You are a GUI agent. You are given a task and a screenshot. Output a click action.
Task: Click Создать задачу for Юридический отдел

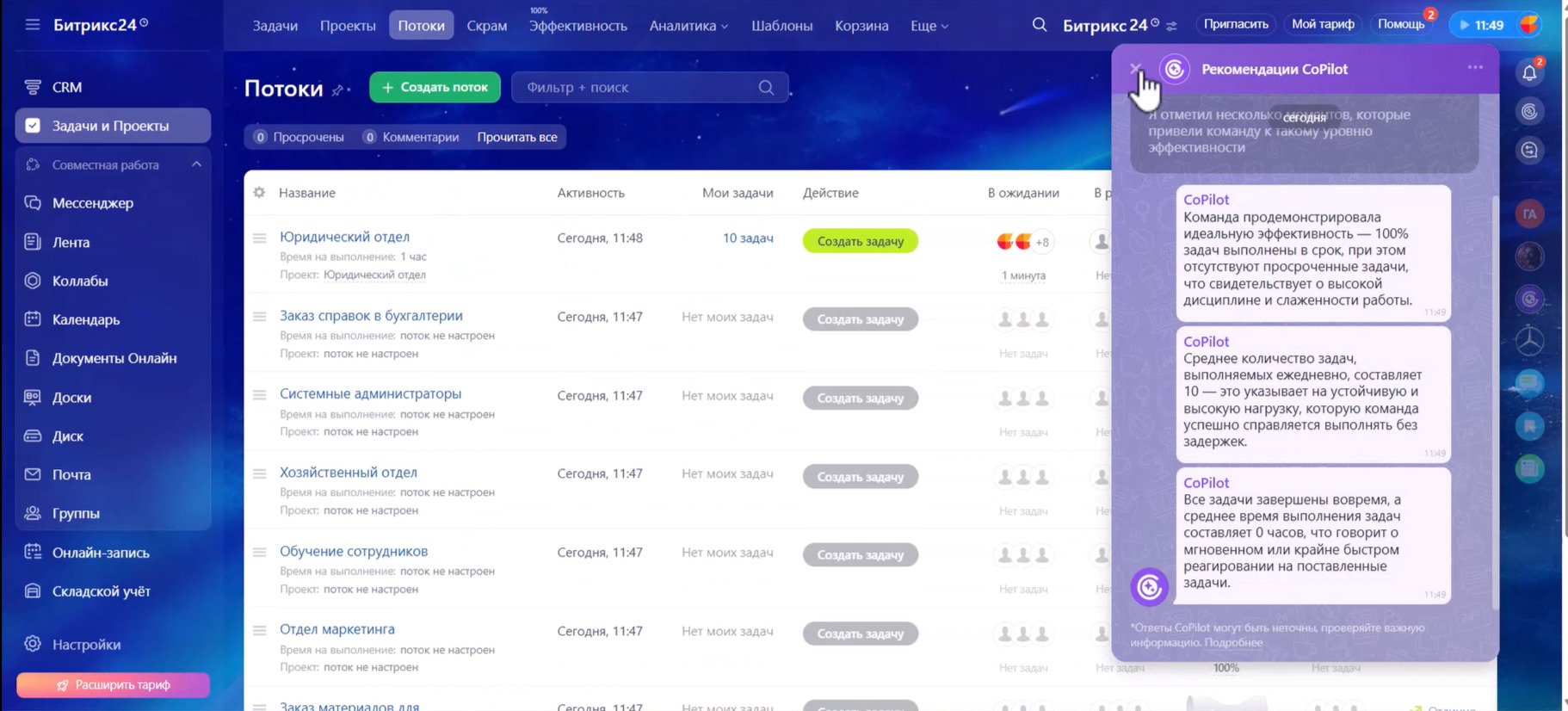pyautogui.click(x=861, y=241)
